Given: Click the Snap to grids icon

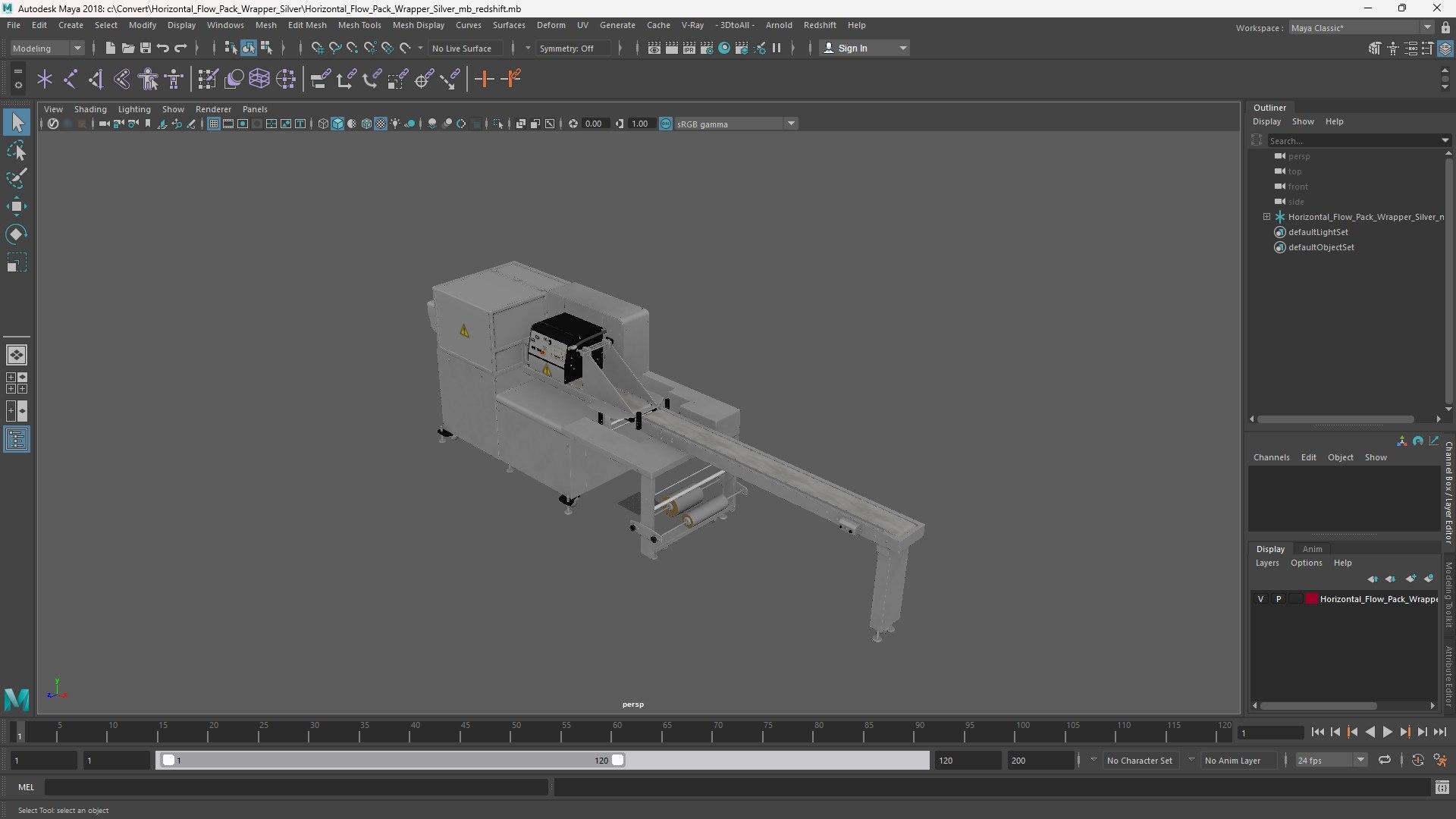Looking at the screenshot, I should (x=317, y=48).
